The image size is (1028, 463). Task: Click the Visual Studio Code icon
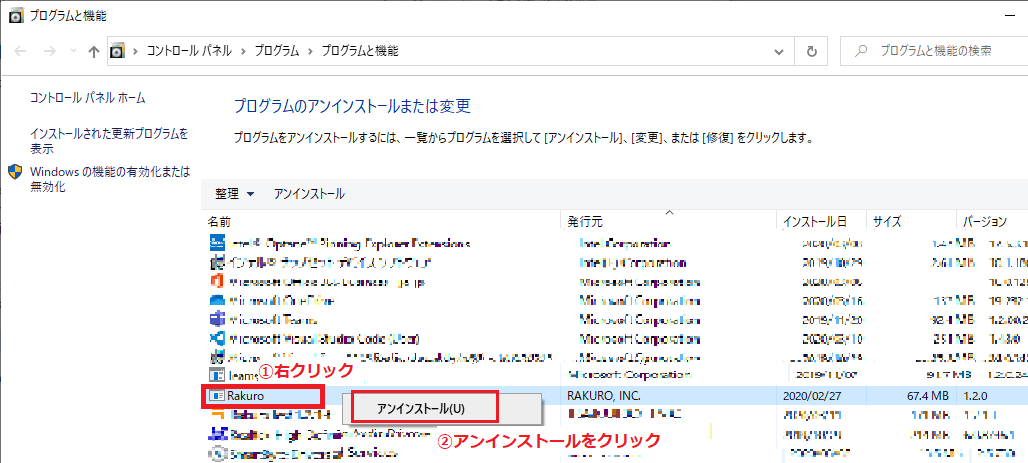(216, 339)
